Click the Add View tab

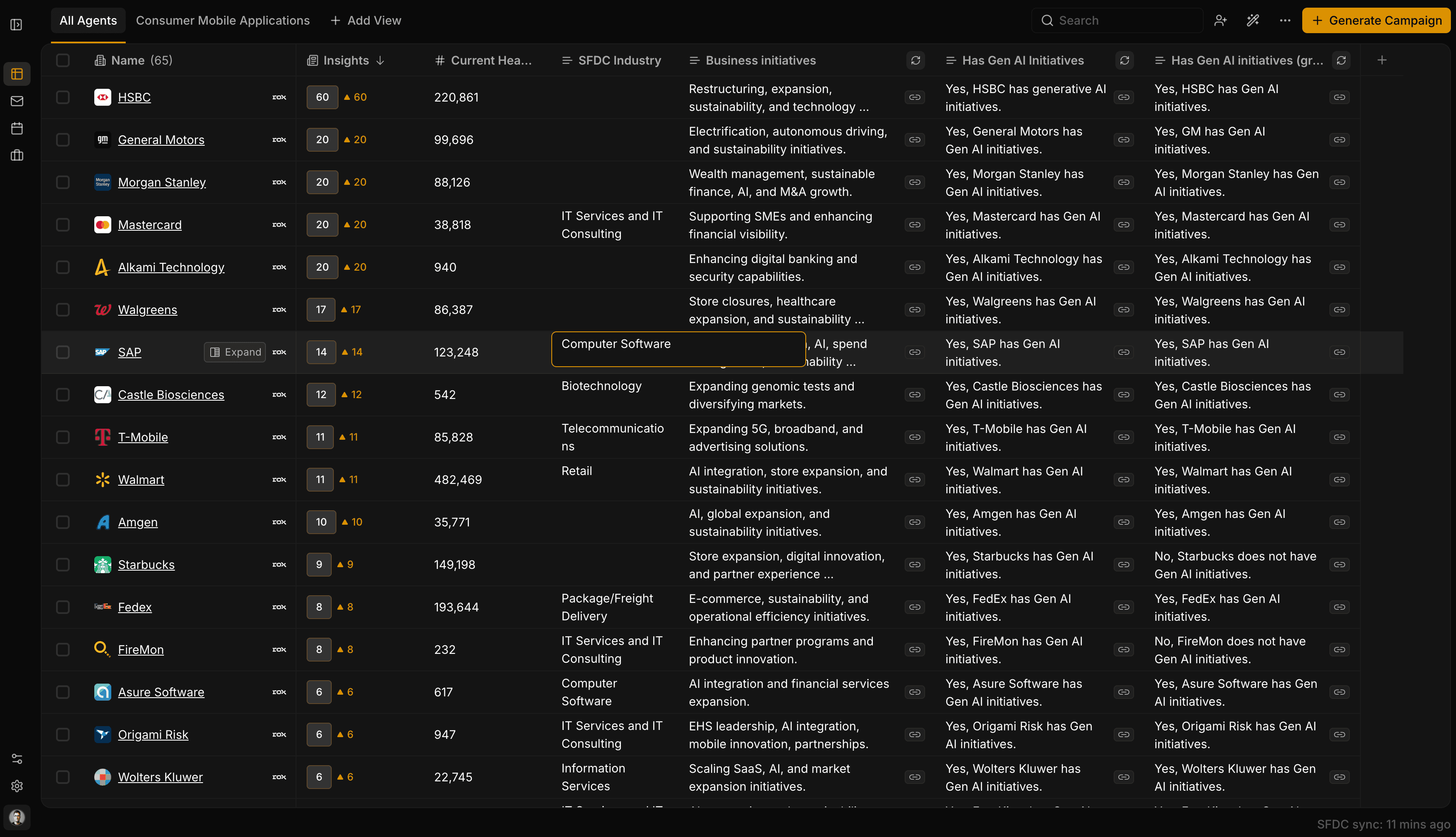pyautogui.click(x=365, y=21)
